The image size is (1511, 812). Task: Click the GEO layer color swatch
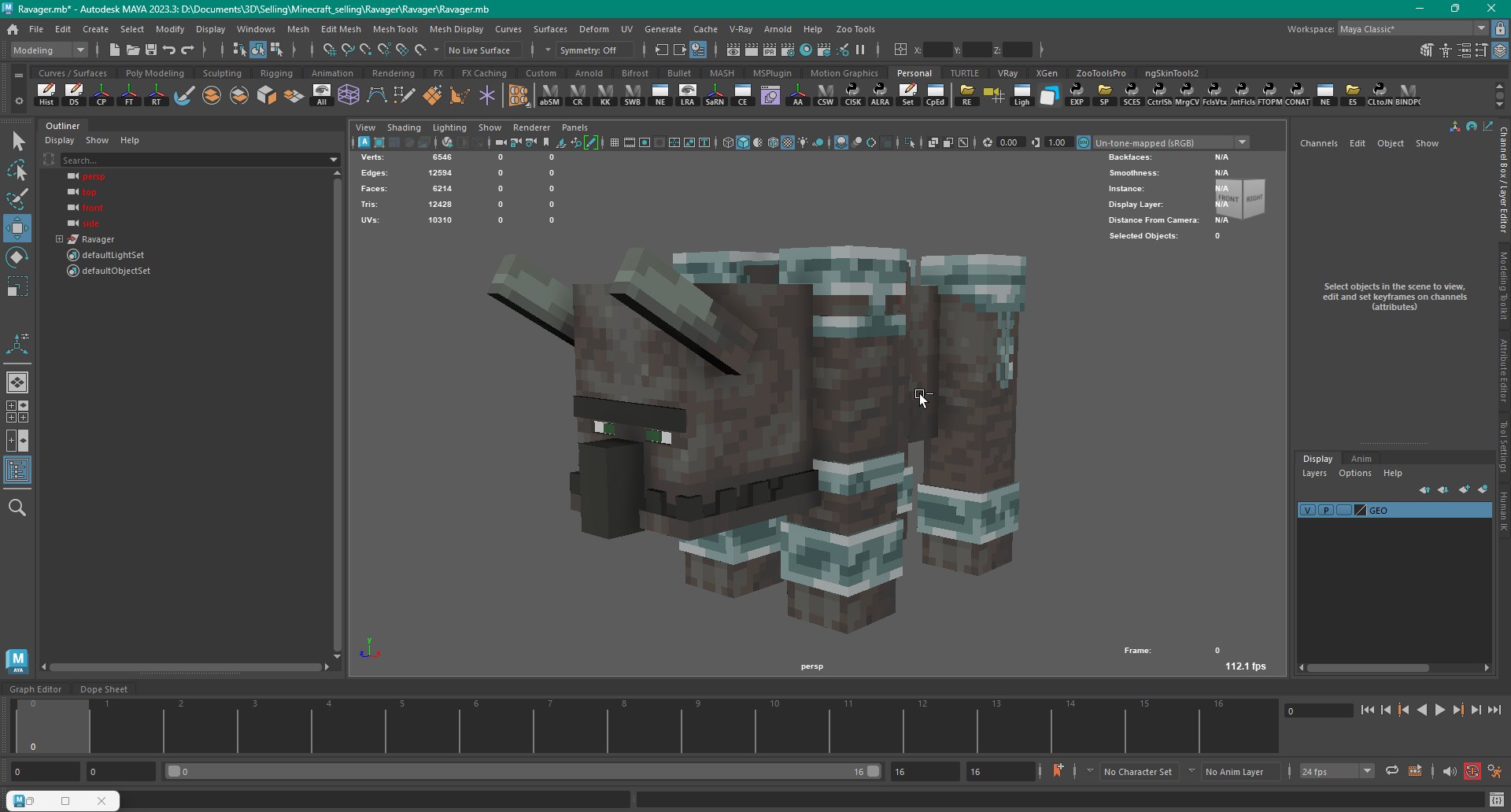point(1360,511)
